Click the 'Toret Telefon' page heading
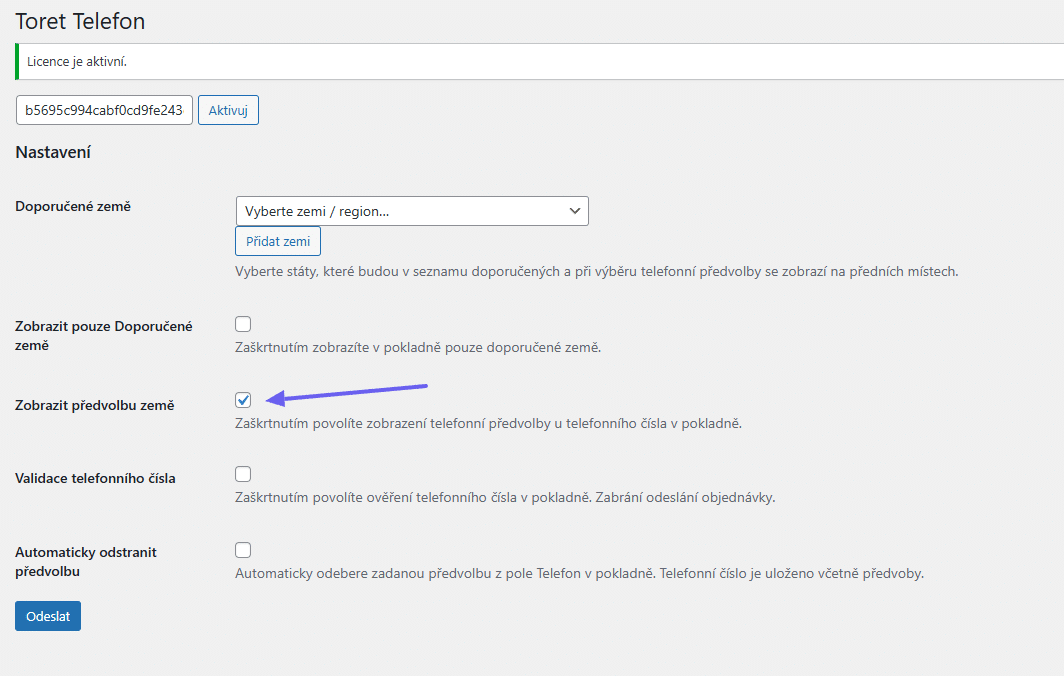Viewport: 1064px width, 676px height. (x=80, y=20)
